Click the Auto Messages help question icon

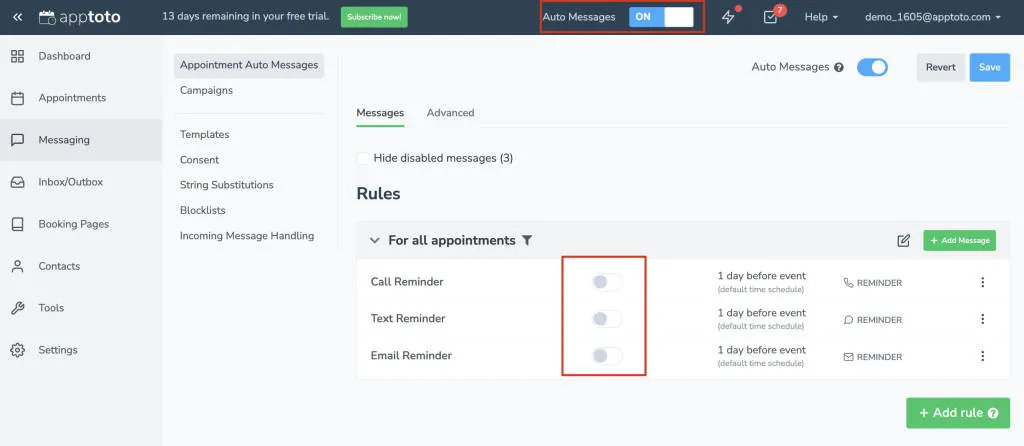point(839,67)
